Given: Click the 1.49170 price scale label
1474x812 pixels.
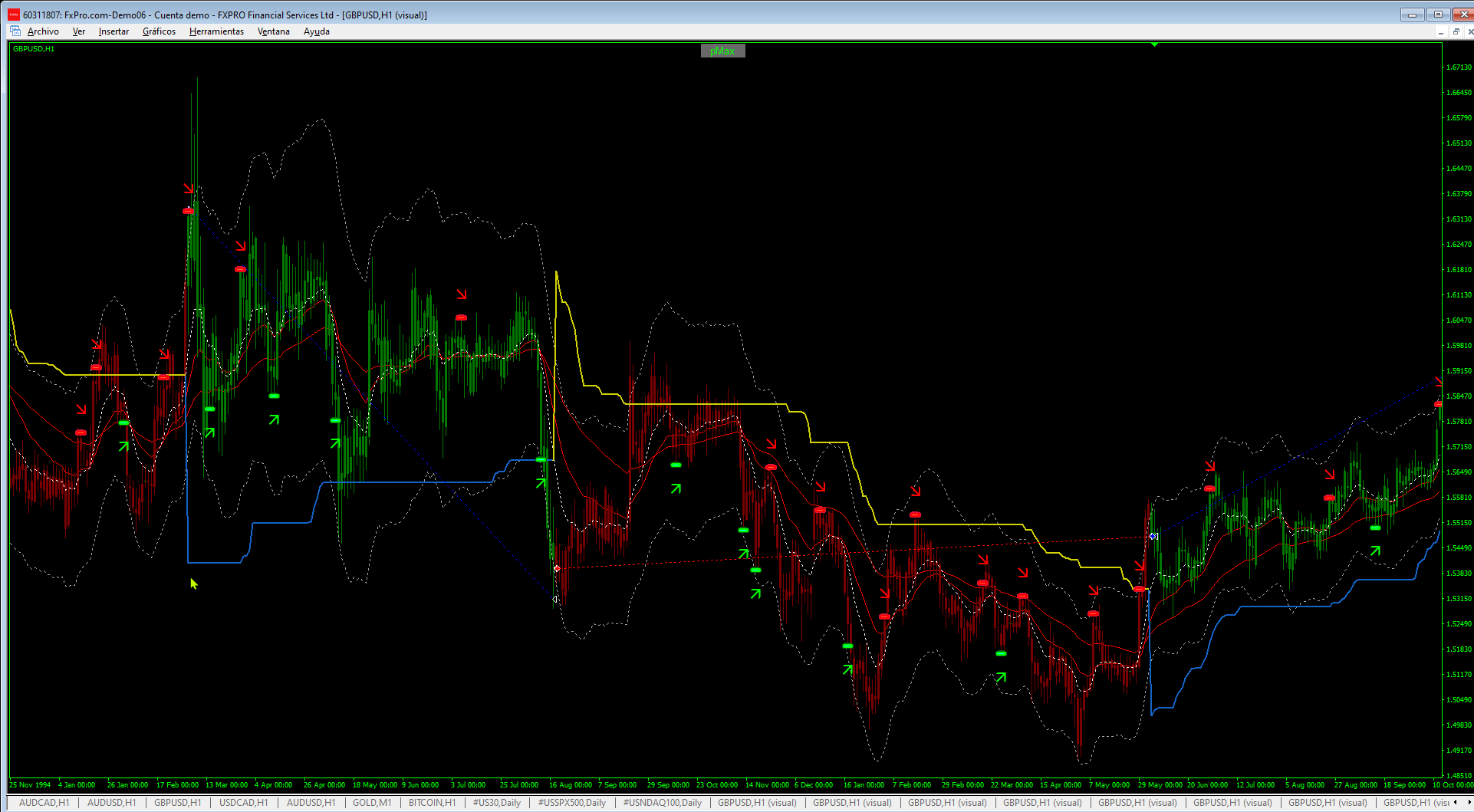Looking at the screenshot, I should pyautogui.click(x=1459, y=751).
